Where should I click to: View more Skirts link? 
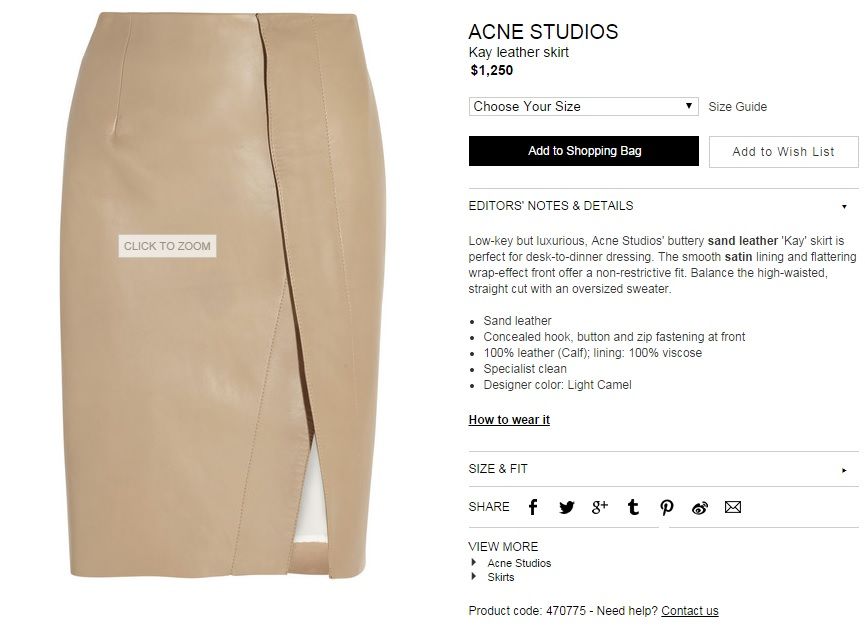500,577
